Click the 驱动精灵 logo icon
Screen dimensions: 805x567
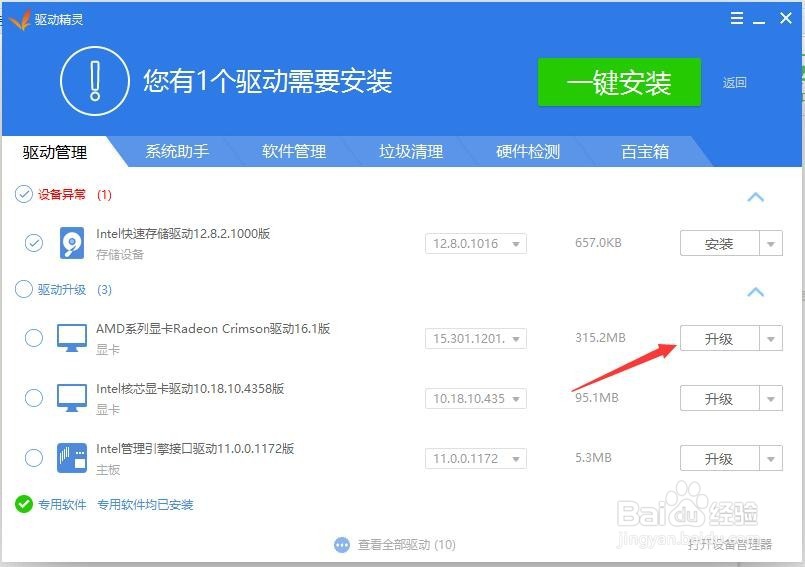[20, 20]
